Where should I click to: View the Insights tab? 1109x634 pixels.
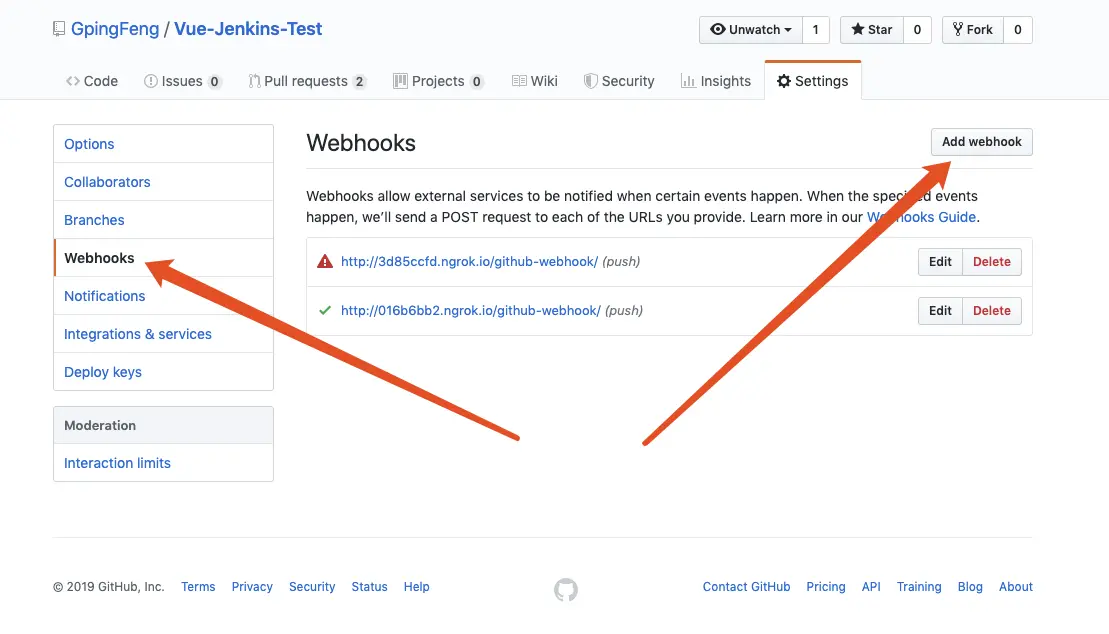pyautogui.click(x=716, y=81)
